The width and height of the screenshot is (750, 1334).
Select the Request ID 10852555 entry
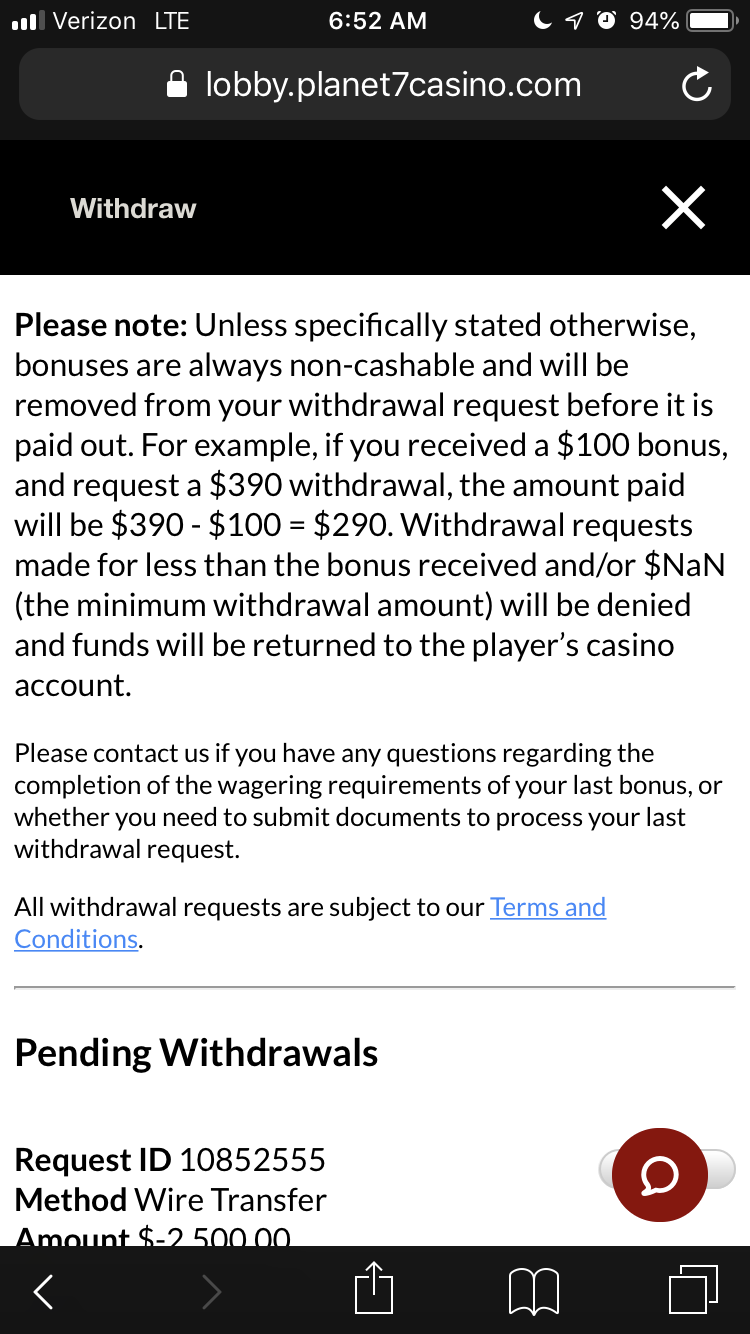pos(170,1160)
